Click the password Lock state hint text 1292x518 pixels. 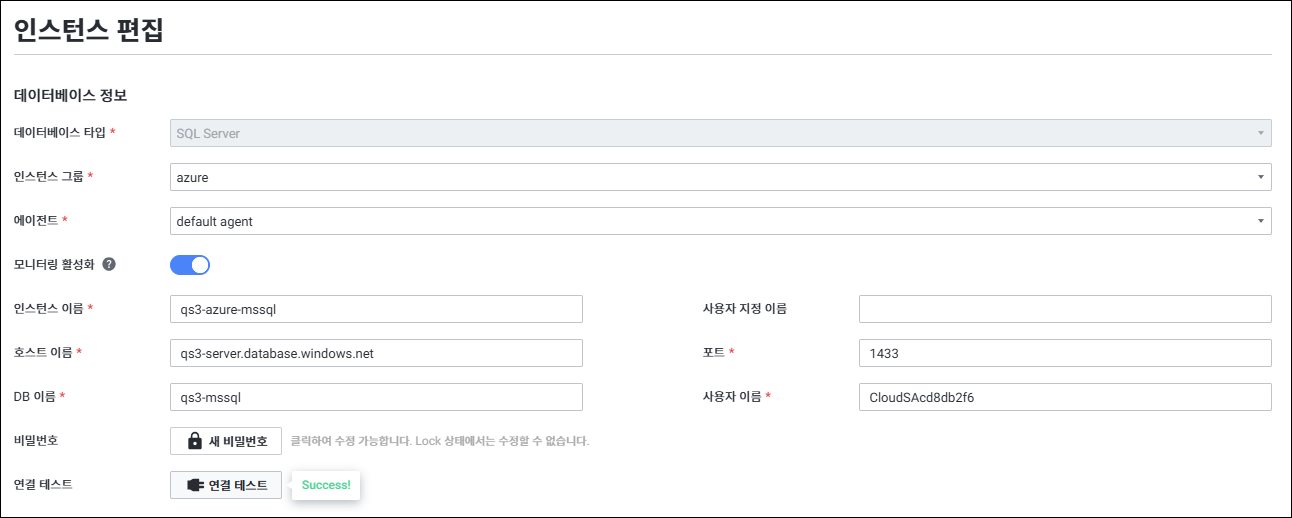click(x=439, y=441)
